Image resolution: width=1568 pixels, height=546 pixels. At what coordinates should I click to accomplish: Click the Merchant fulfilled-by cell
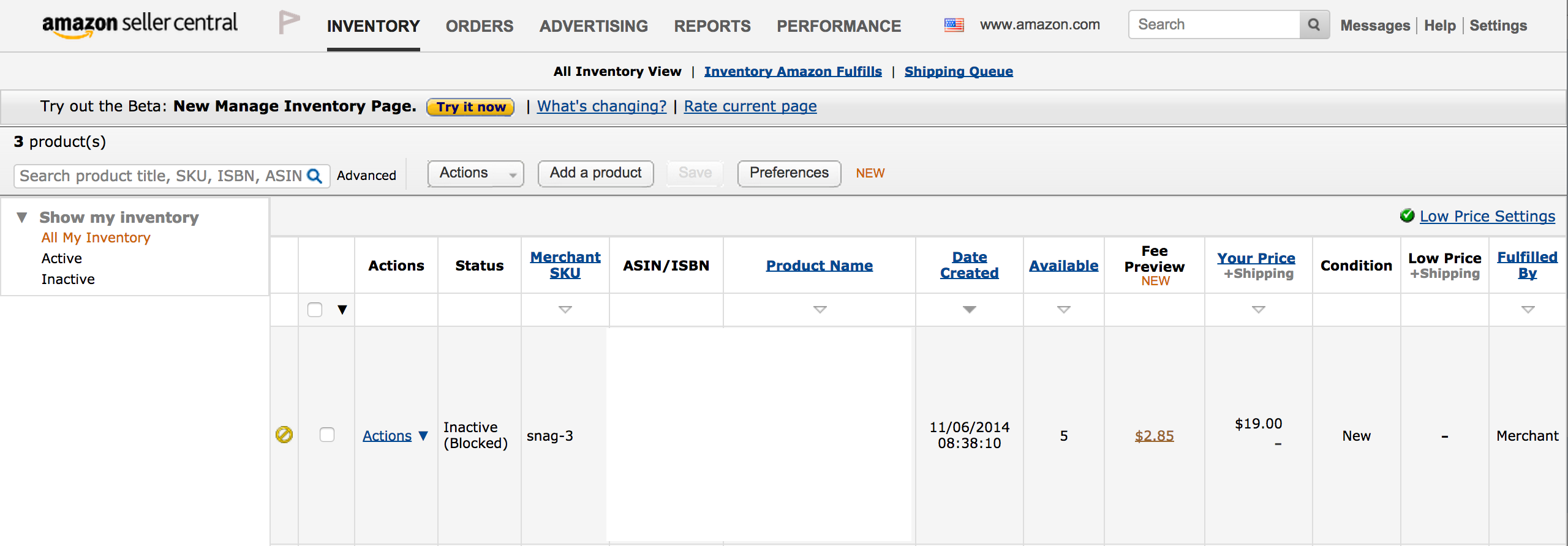pyautogui.click(x=1528, y=436)
